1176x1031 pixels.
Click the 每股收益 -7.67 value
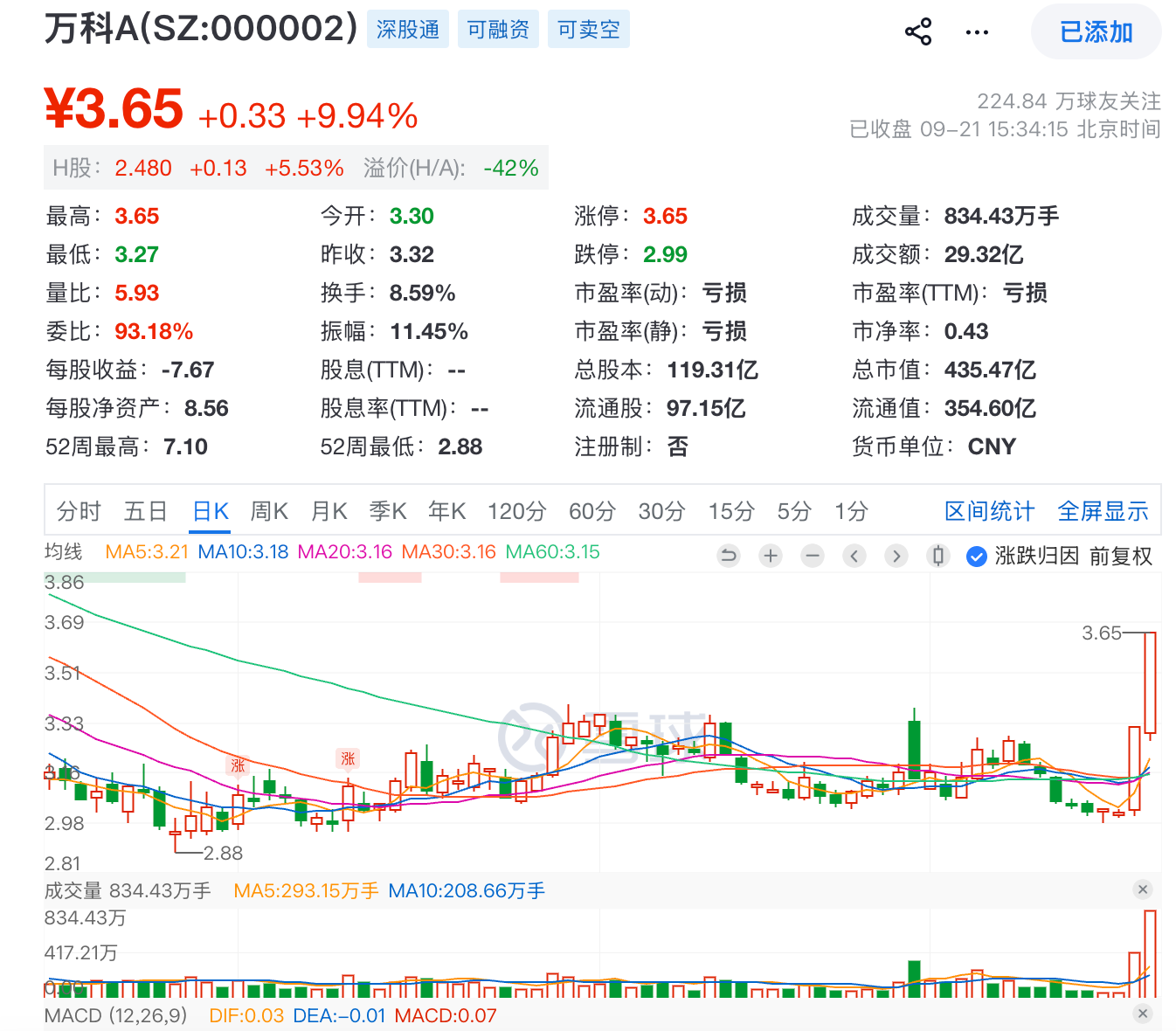point(188,370)
